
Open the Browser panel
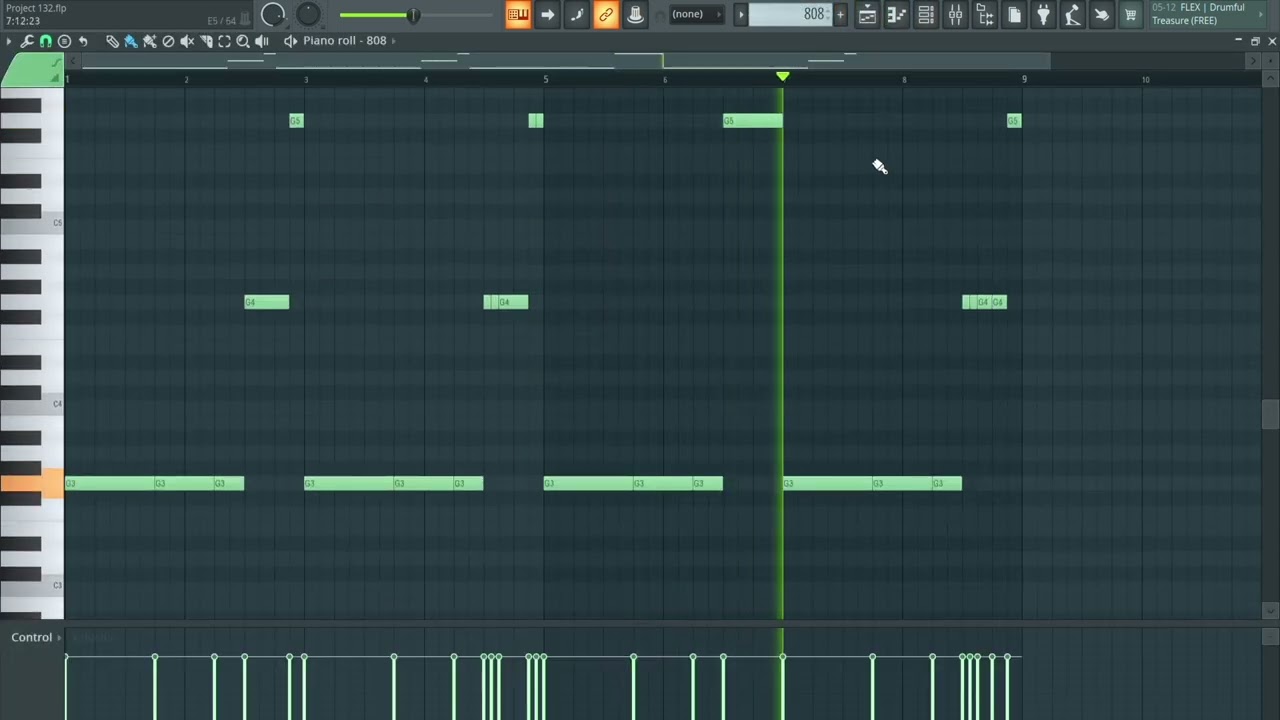985,14
